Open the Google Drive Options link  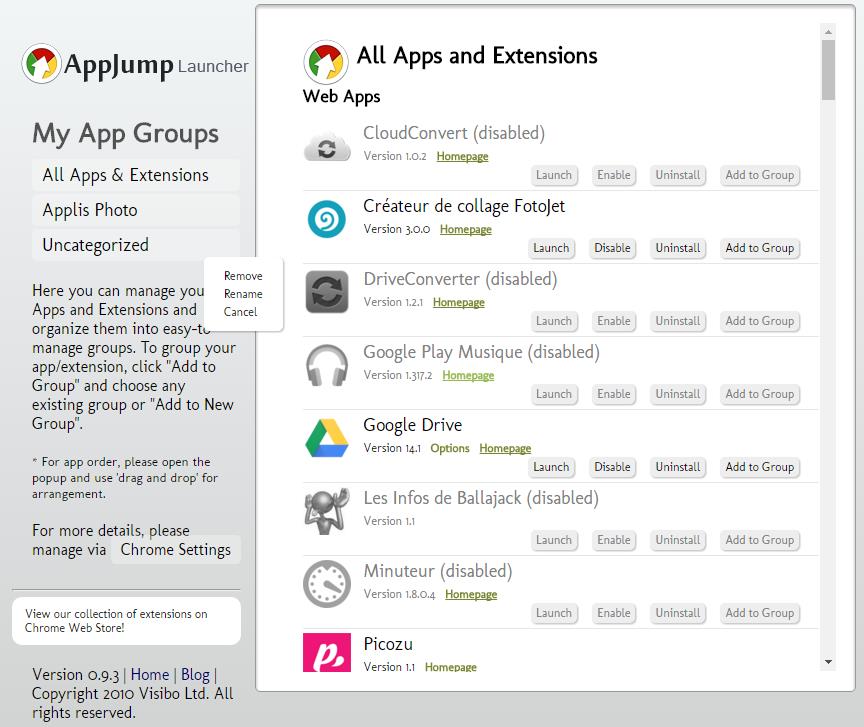pos(450,448)
